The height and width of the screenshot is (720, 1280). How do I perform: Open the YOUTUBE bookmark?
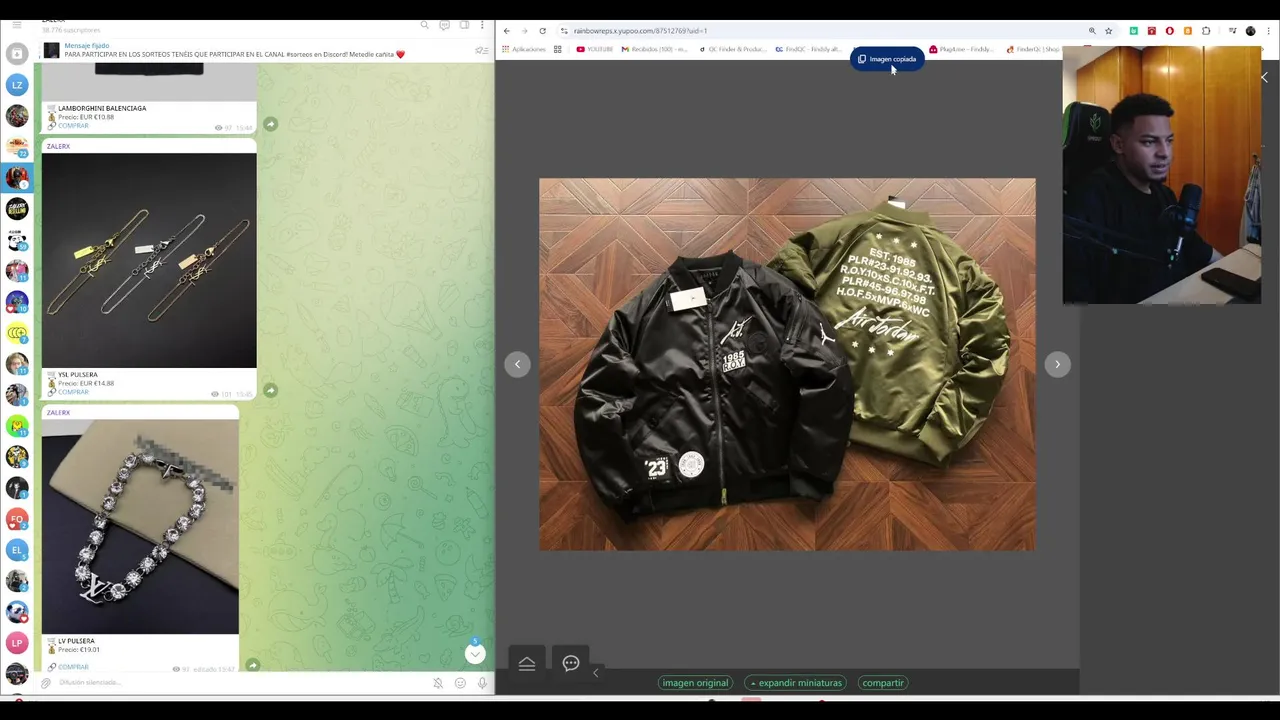[x=595, y=49]
